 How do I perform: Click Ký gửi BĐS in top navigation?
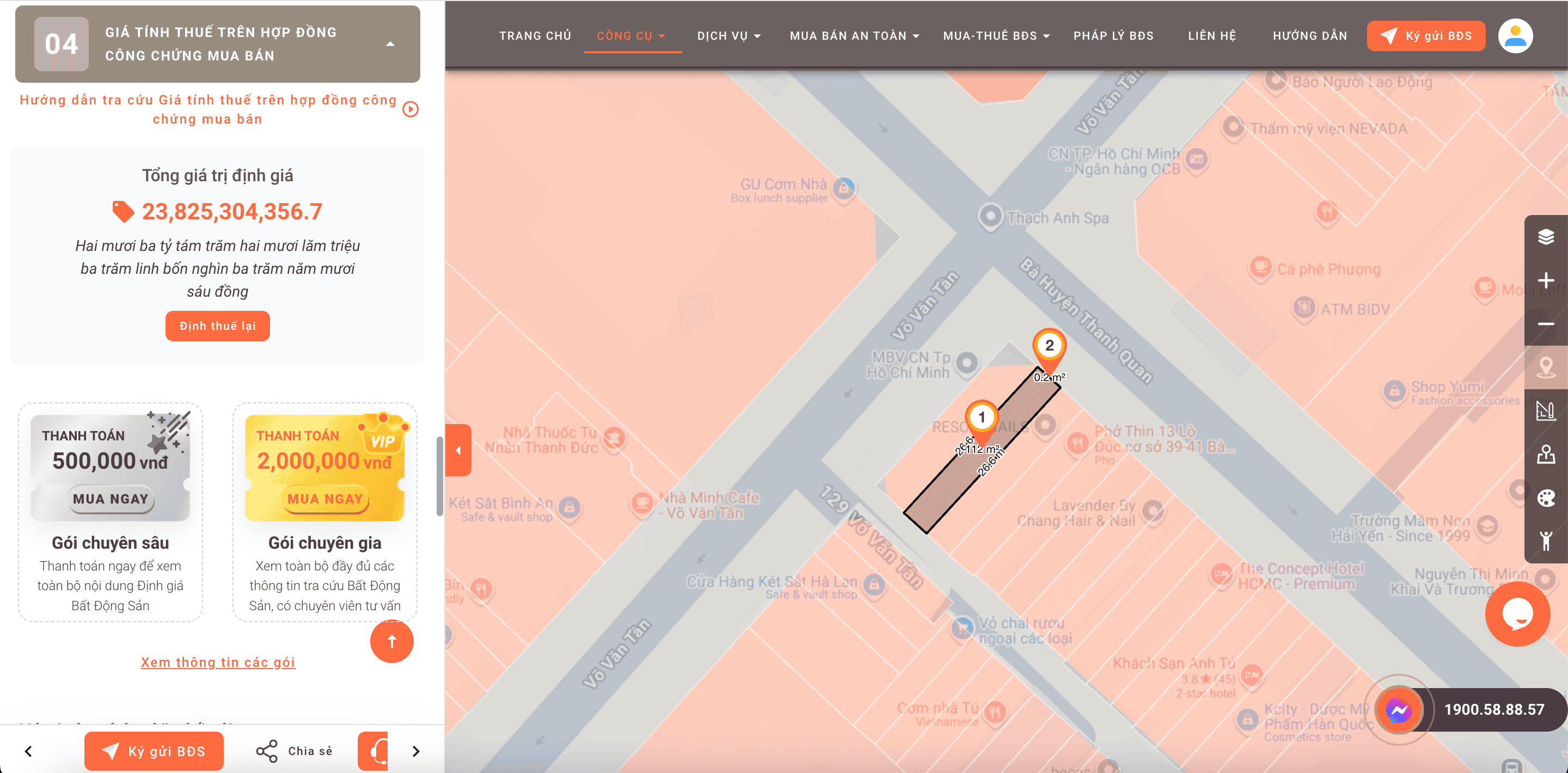coord(1425,36)
